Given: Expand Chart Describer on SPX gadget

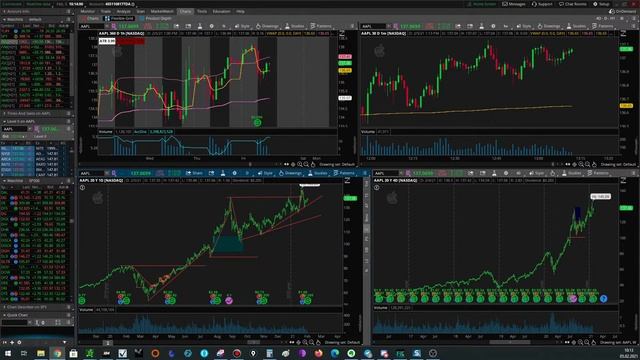Looking at the screenshot, I should 4,307.
